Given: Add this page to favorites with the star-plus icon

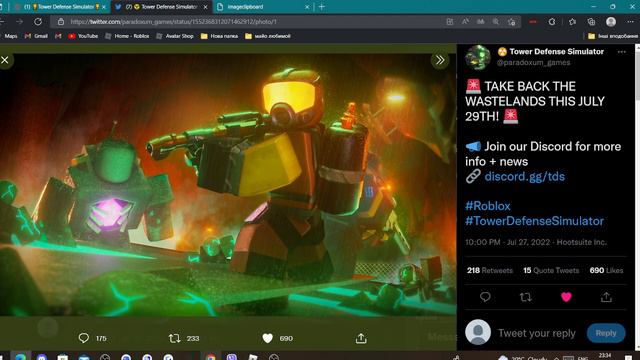Looking at the screenshot, I should [x=511, y=22].
